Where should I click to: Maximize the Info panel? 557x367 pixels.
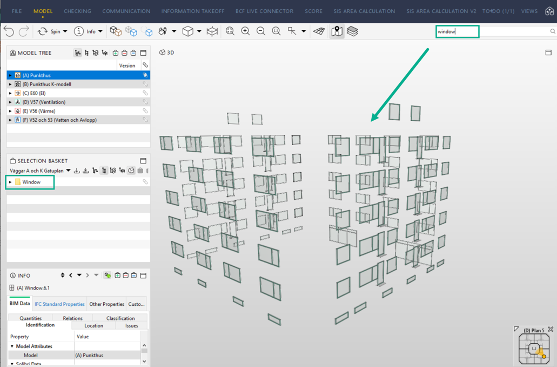pos(143,275)
